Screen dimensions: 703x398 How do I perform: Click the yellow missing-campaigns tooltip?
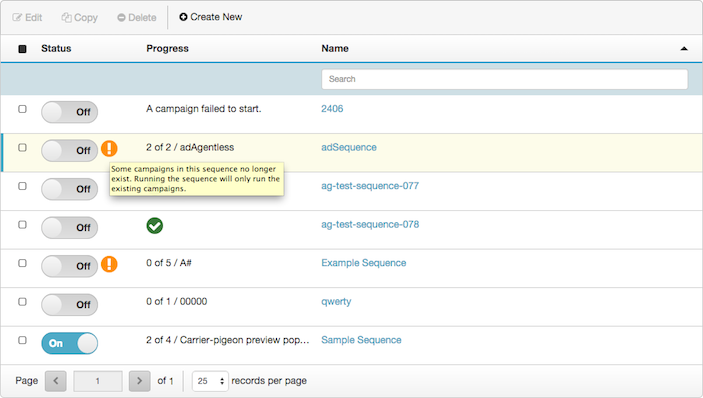[197, 179]
